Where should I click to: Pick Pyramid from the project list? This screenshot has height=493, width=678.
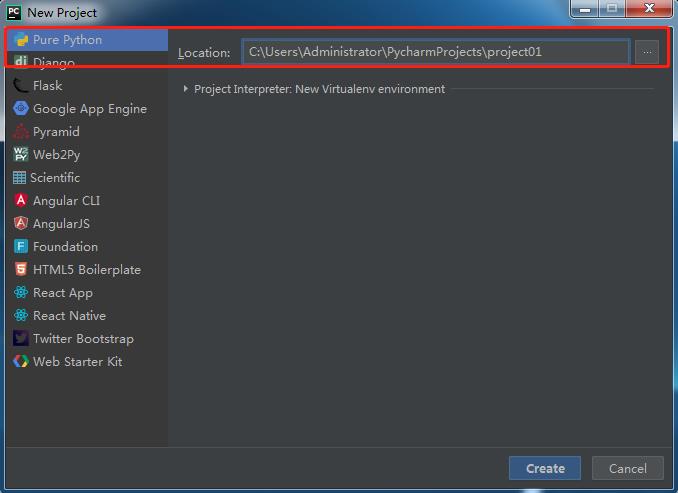coord(56,132)
